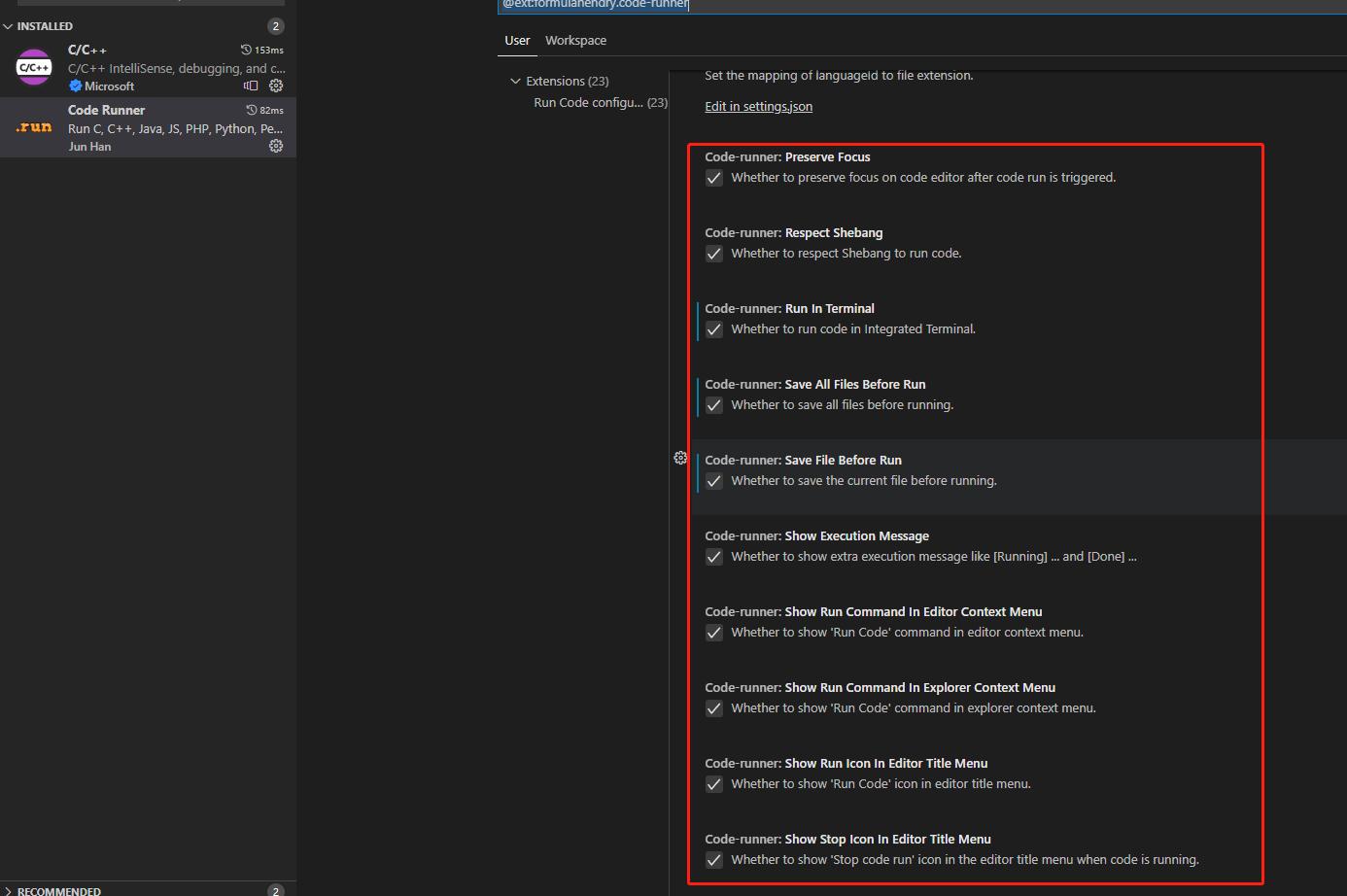Disable Show Stop Icon In Editor Title Menu

pyautogui.click(x=713, y=860)
